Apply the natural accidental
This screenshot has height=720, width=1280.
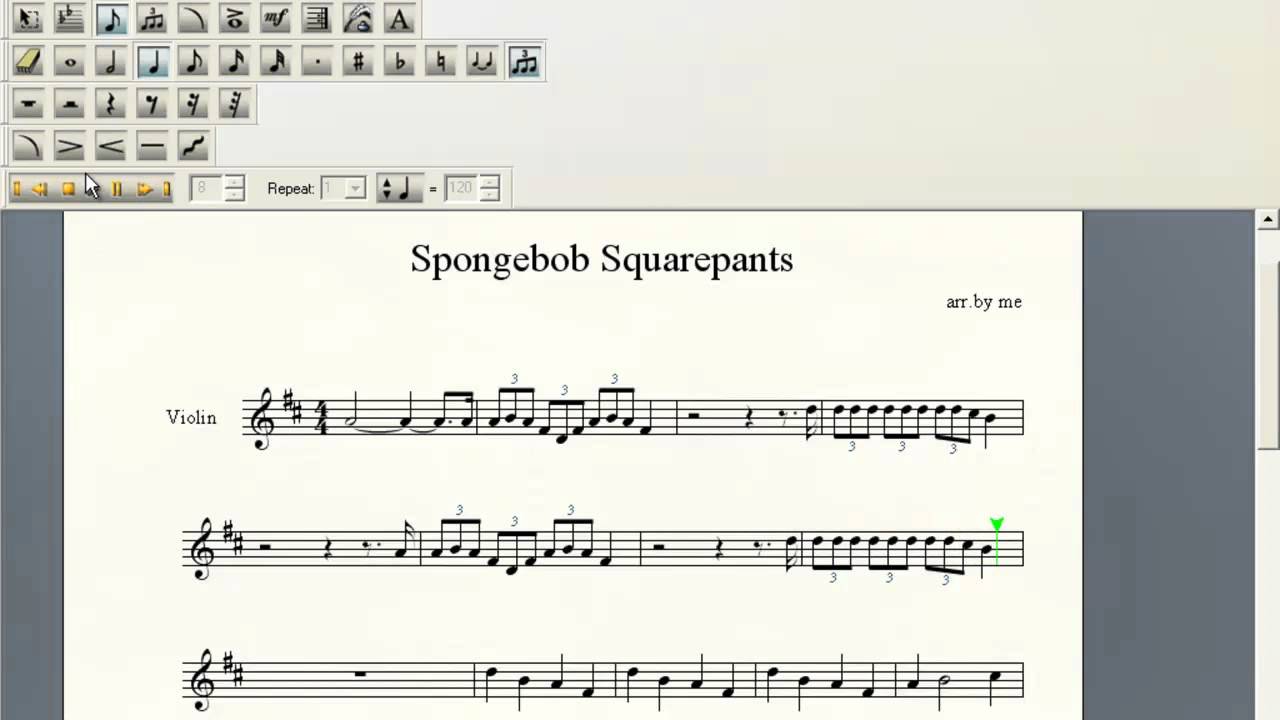point(440,62)
